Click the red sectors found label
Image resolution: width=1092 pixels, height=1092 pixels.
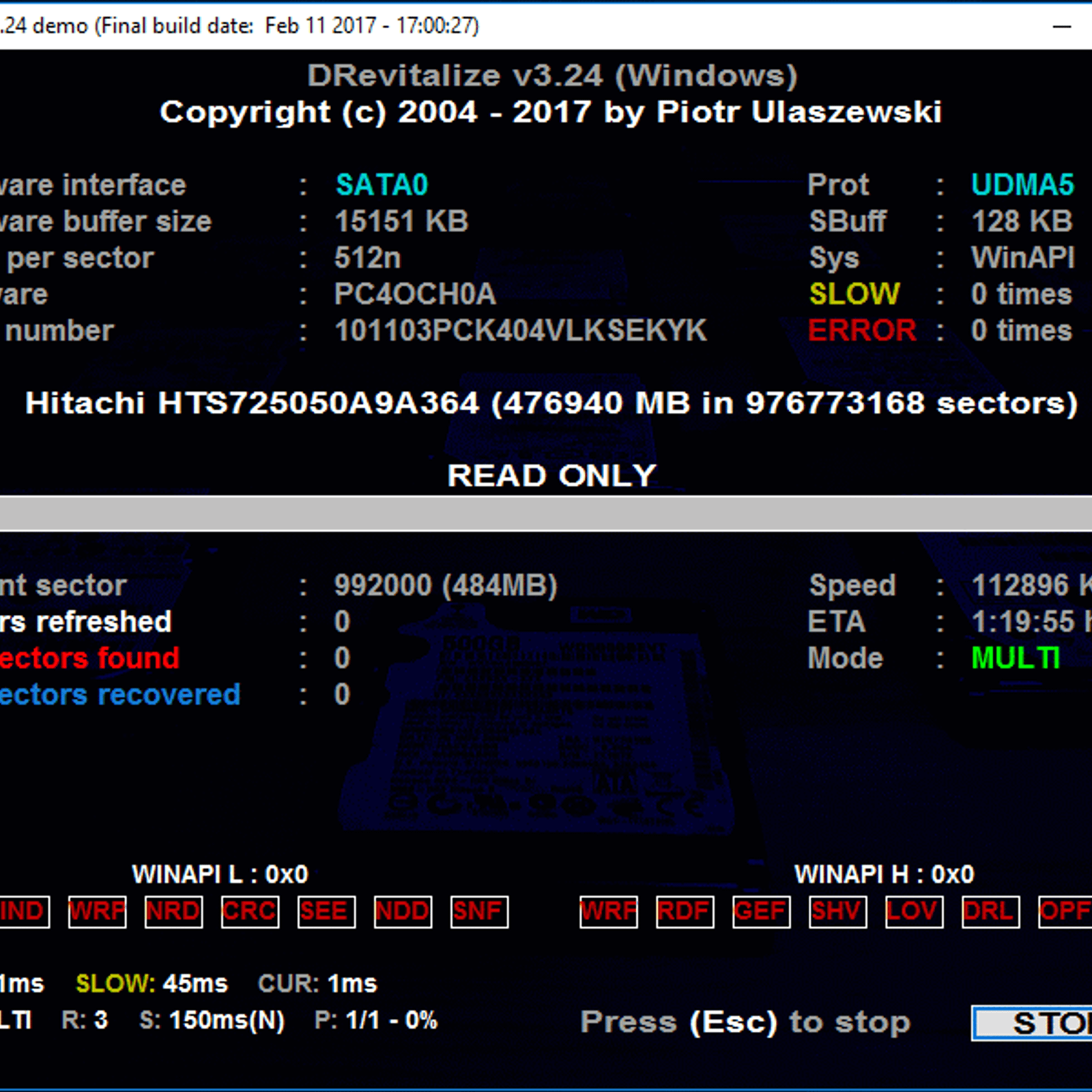89,658
